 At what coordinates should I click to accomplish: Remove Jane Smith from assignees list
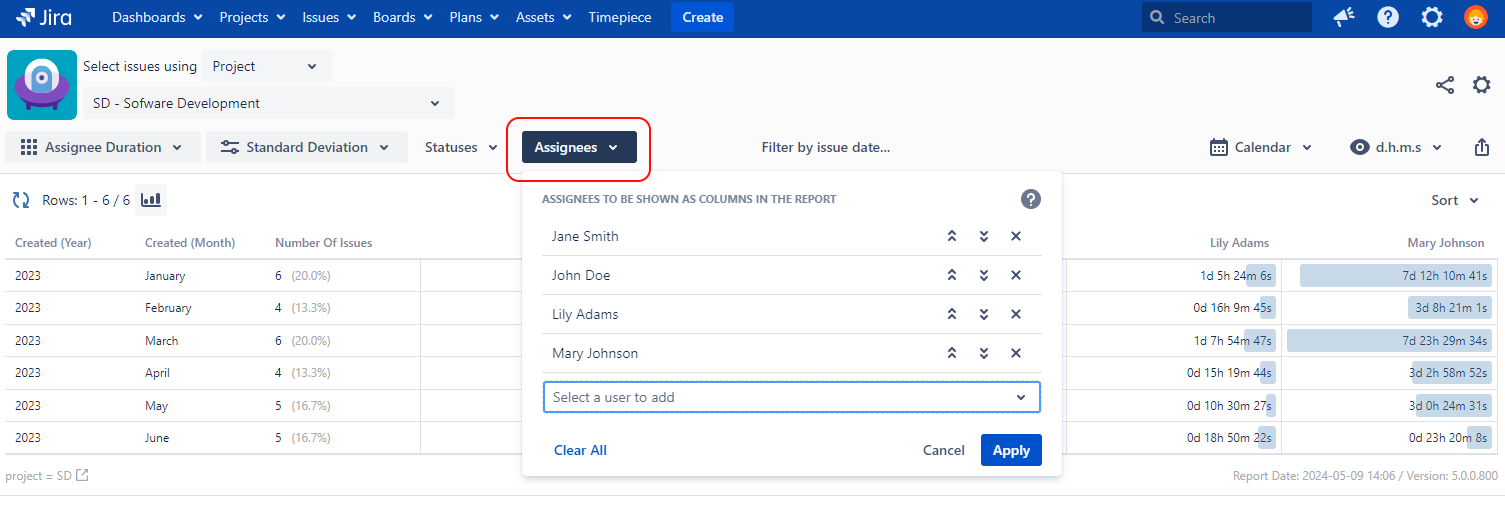(1015, 236)
